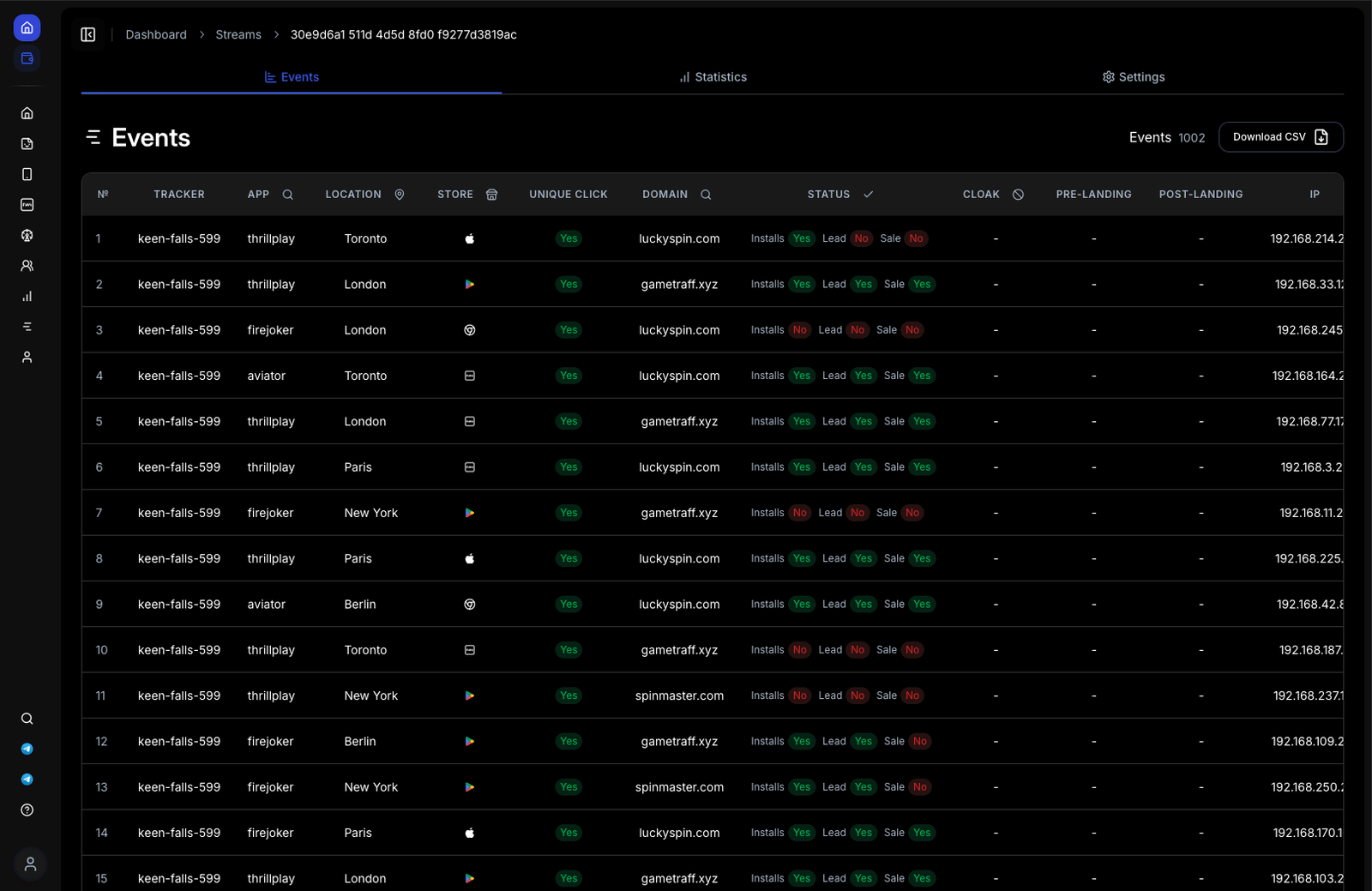
Task: Toggle the STATUS column checkmark filter
Action: point(869,195)
